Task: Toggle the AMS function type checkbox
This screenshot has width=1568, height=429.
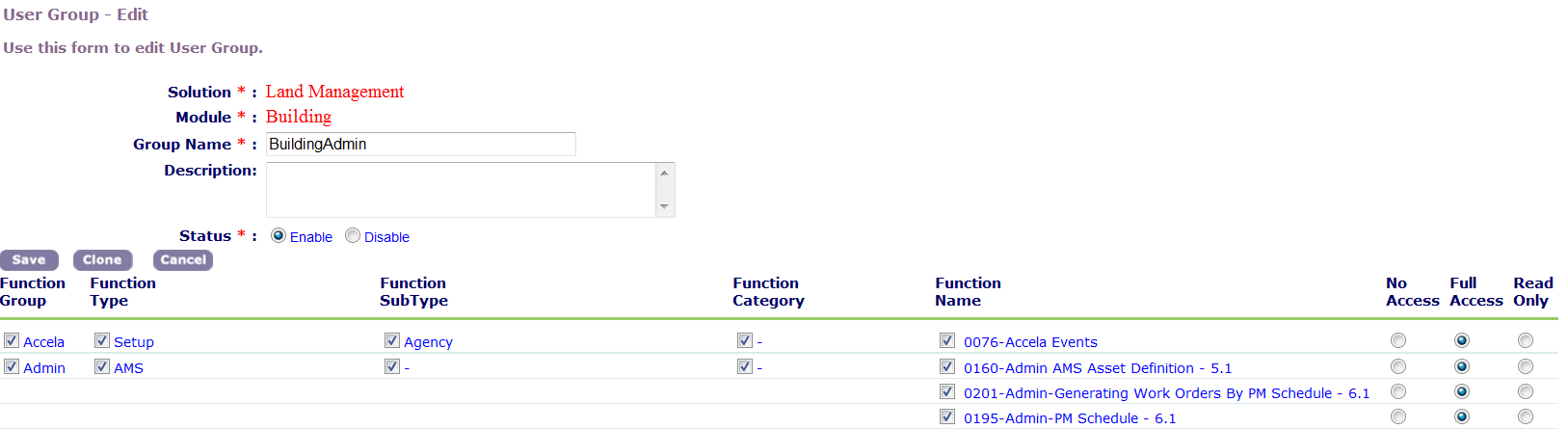Action: tap(102, 367)
